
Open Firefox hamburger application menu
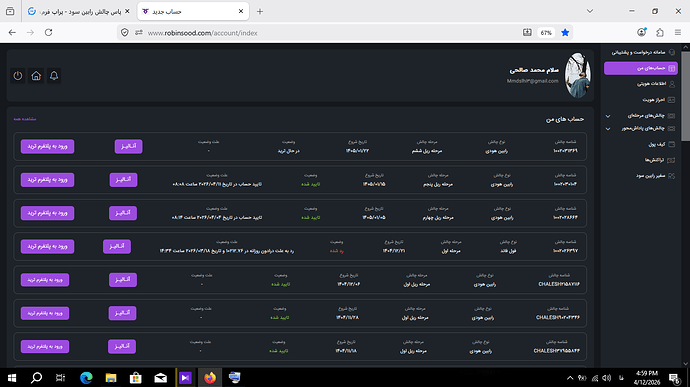[678, 33]
